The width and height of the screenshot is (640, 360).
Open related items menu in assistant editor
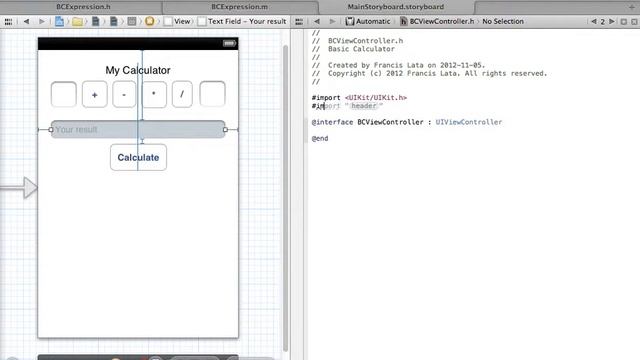pos(299,22)
